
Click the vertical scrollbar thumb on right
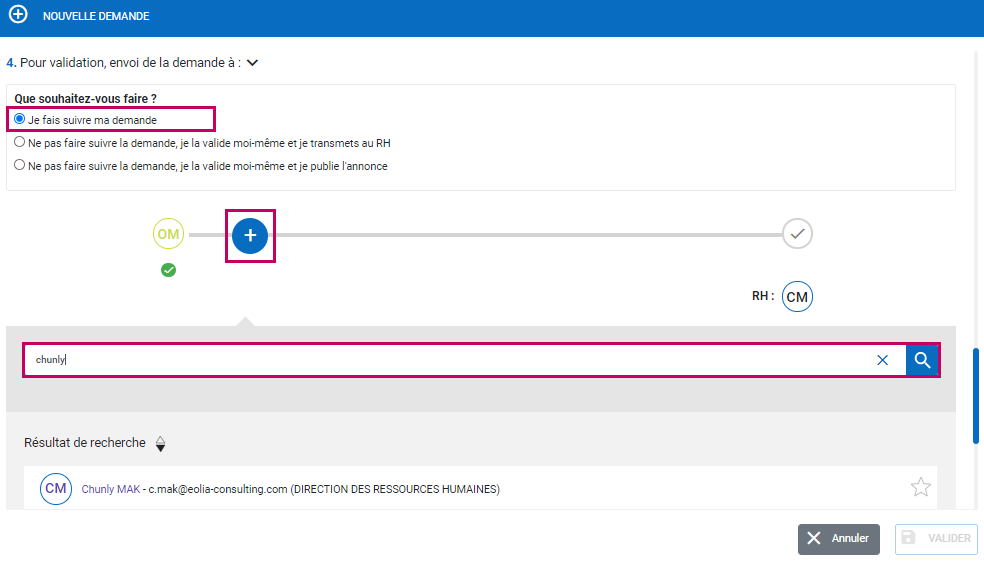coord(977,395)
